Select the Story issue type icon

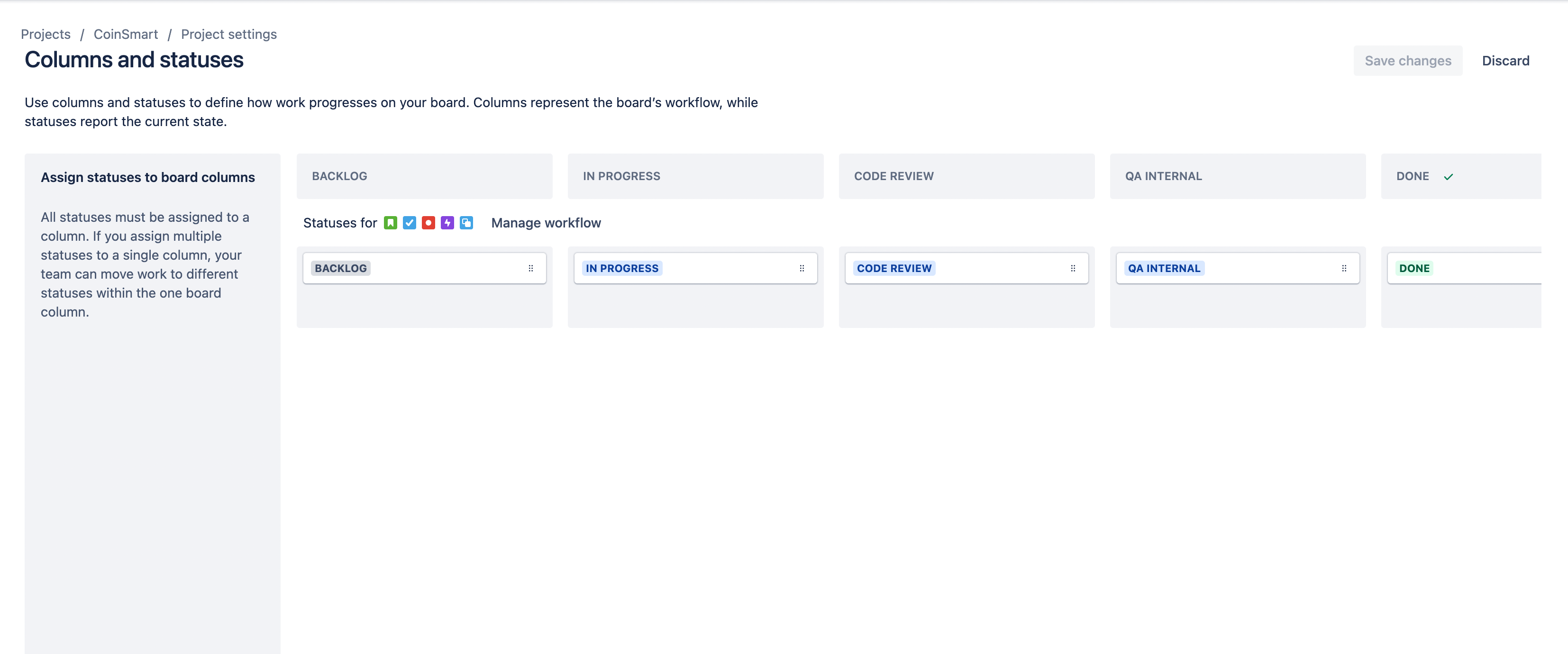tap(390, 223)
